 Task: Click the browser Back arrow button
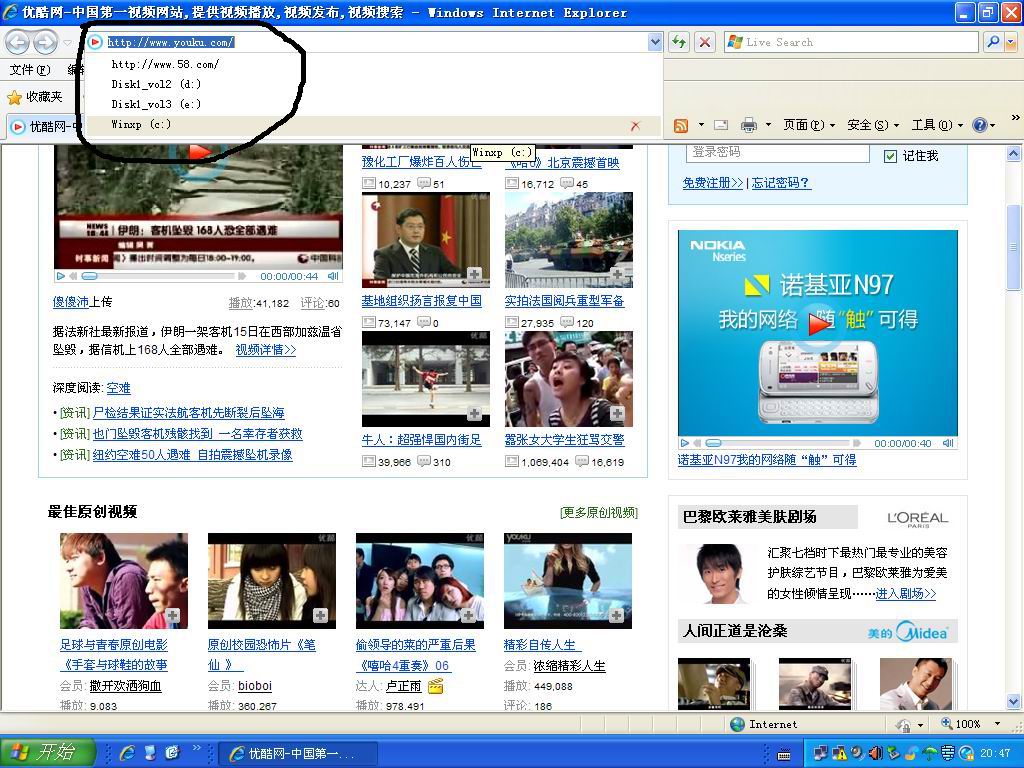[x=18, y=42]
